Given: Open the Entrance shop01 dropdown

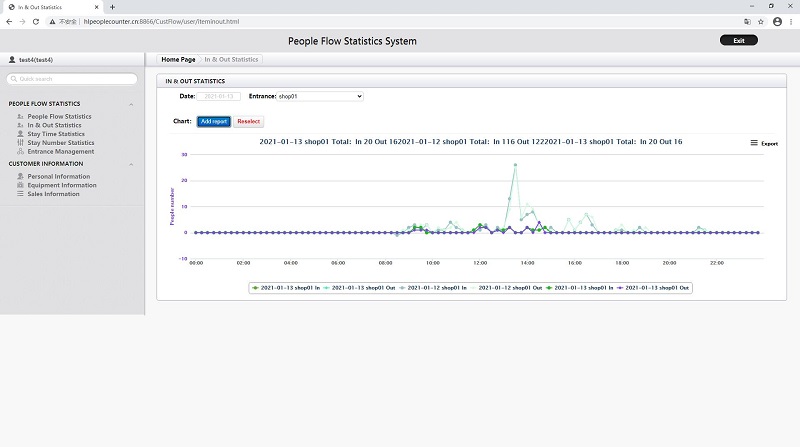Looking at the screenshot, I should [320, 96].
